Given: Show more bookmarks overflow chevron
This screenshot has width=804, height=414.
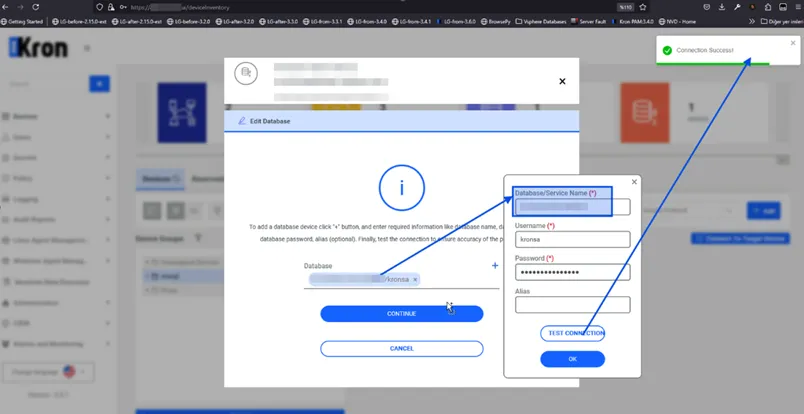Looking at the screenshot, I should click(x=752, y=22).
